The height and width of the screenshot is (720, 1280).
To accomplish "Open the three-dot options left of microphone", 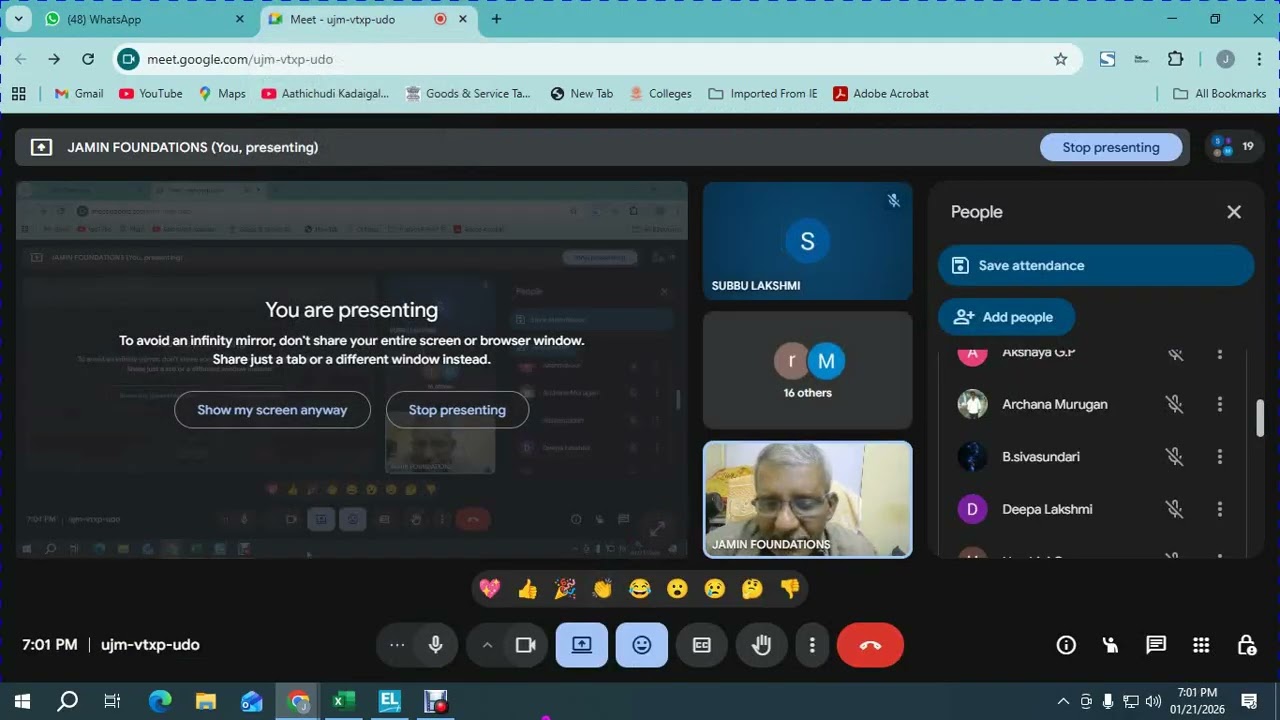I will [397, 645].
